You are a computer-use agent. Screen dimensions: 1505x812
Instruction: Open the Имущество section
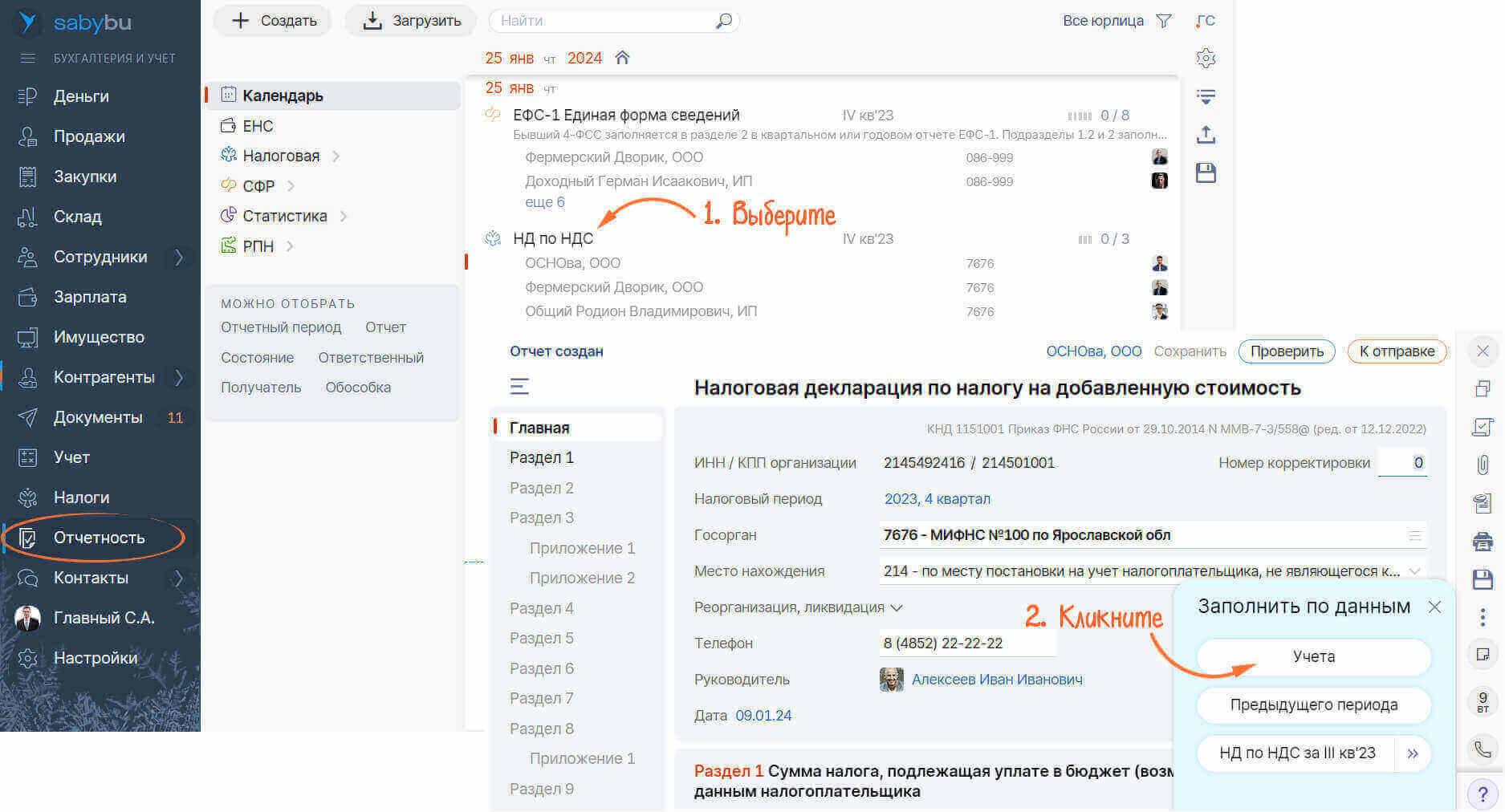tap(99, 337)
